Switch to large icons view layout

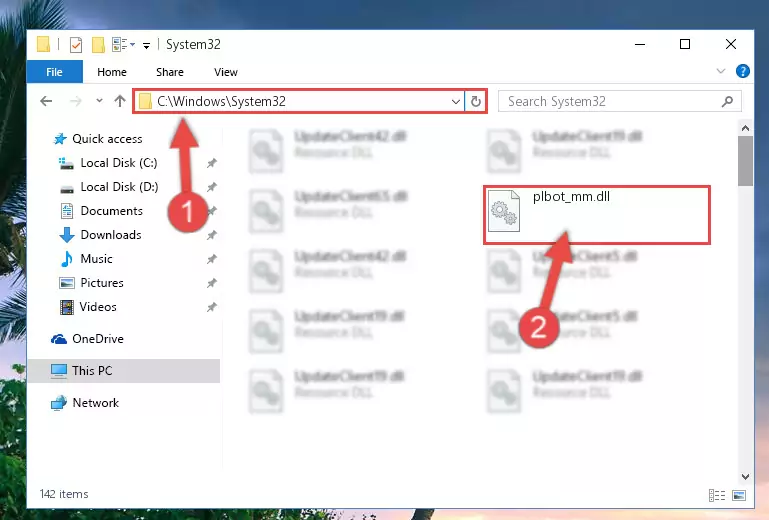tap(739, 495)
